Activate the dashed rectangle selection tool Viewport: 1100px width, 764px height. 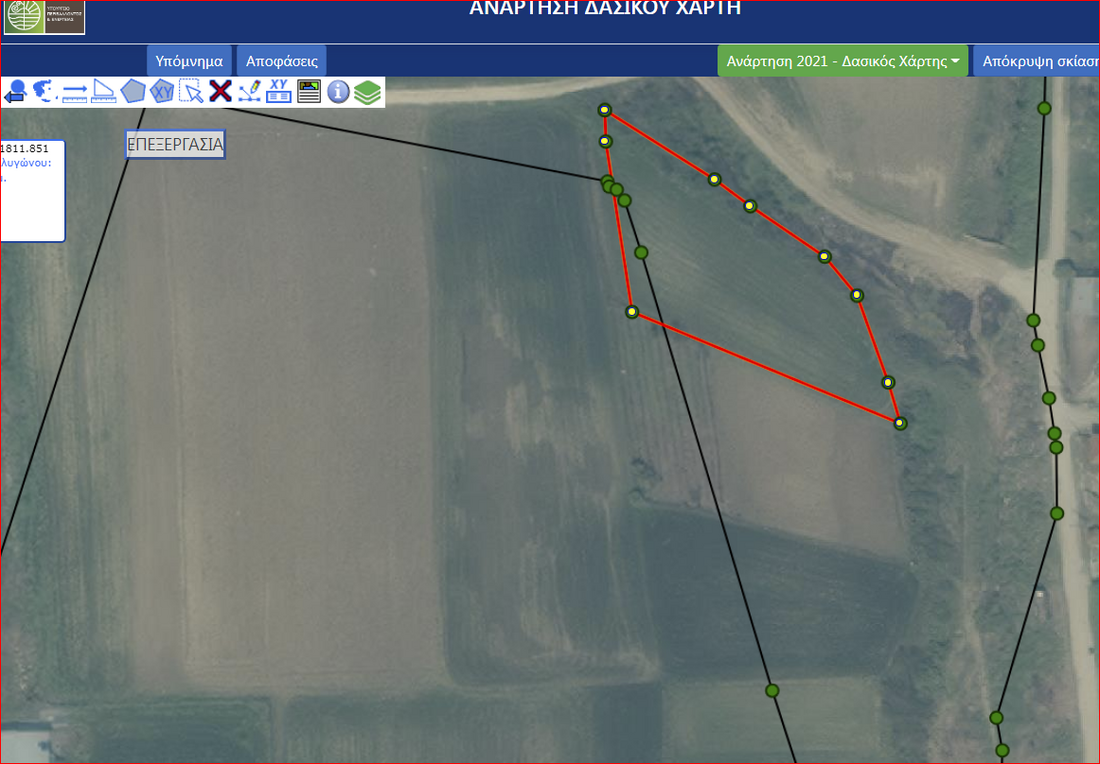pyautogui.click(x=191, y=92)
